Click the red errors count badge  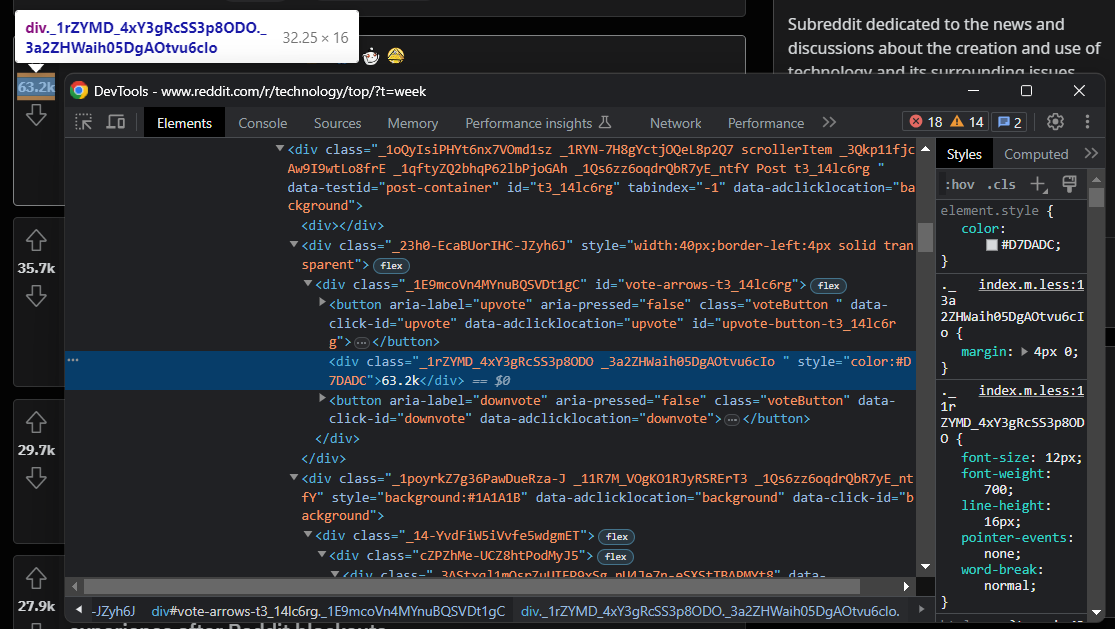925,122
